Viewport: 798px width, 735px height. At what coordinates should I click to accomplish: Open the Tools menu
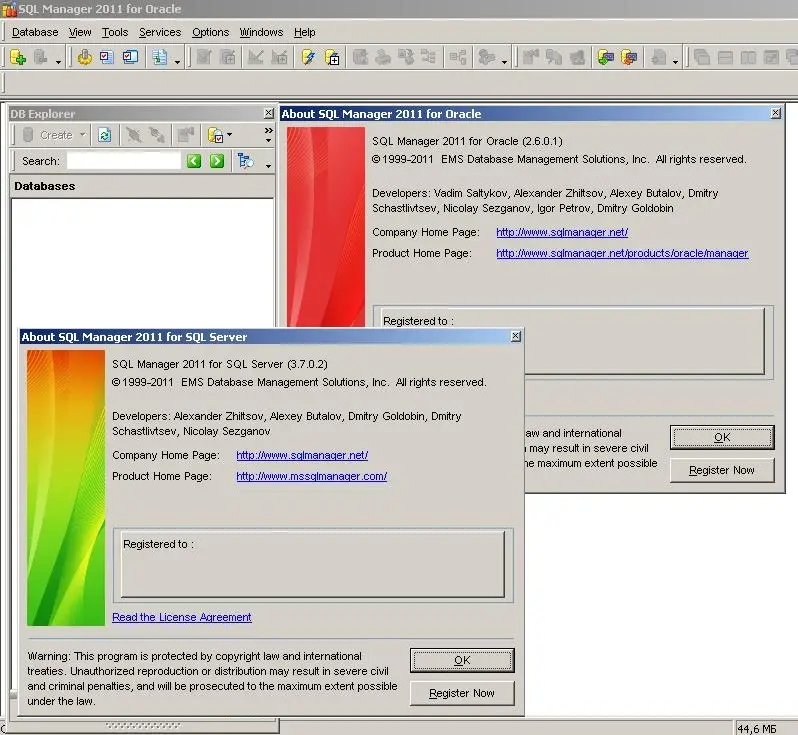[x=115, y=32]
